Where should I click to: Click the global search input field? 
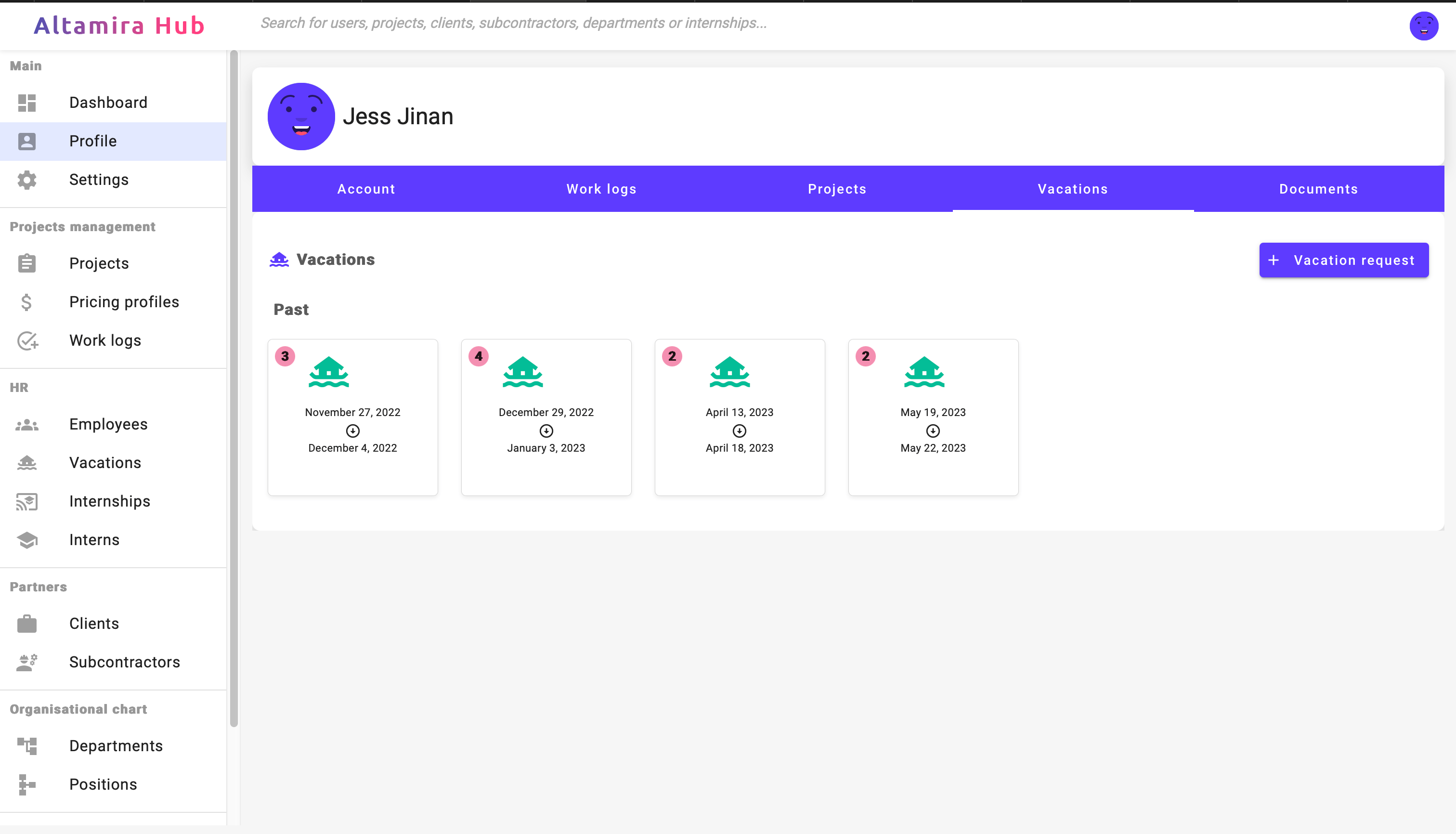tap(513, 24)
